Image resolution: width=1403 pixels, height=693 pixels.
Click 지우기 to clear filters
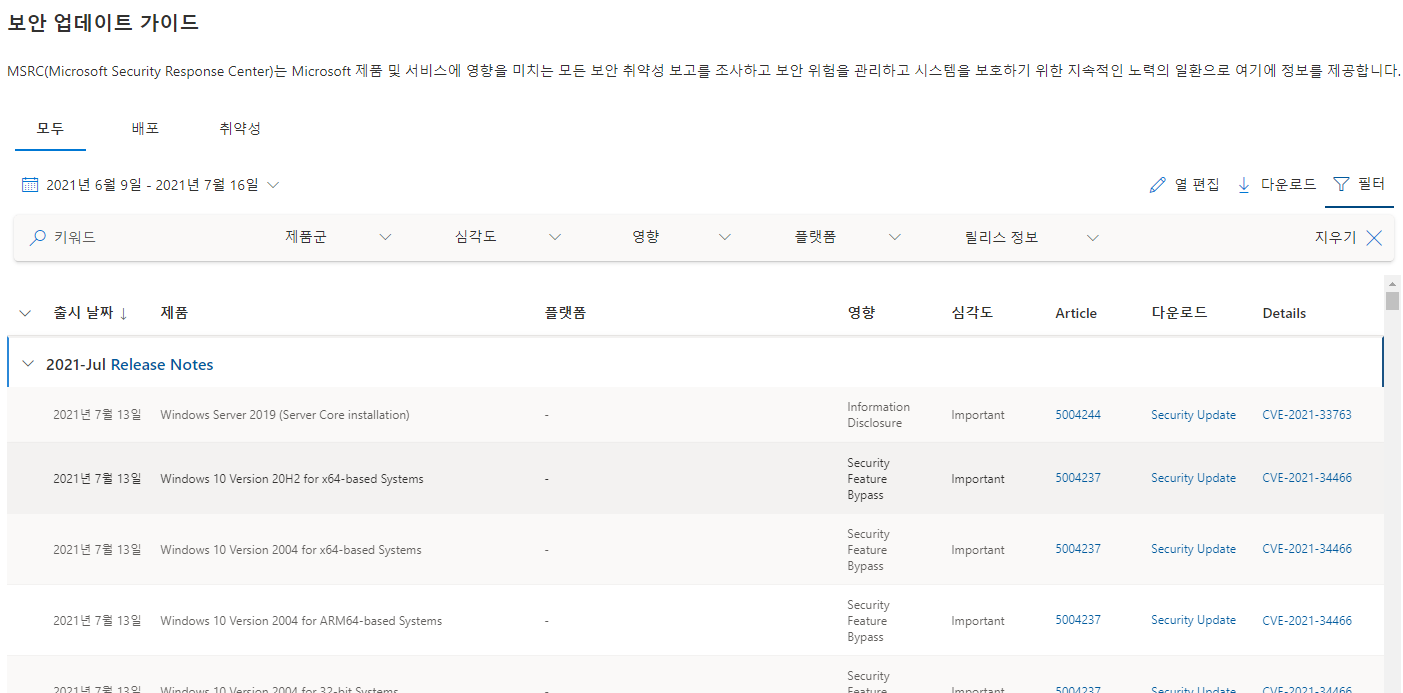1335,238
